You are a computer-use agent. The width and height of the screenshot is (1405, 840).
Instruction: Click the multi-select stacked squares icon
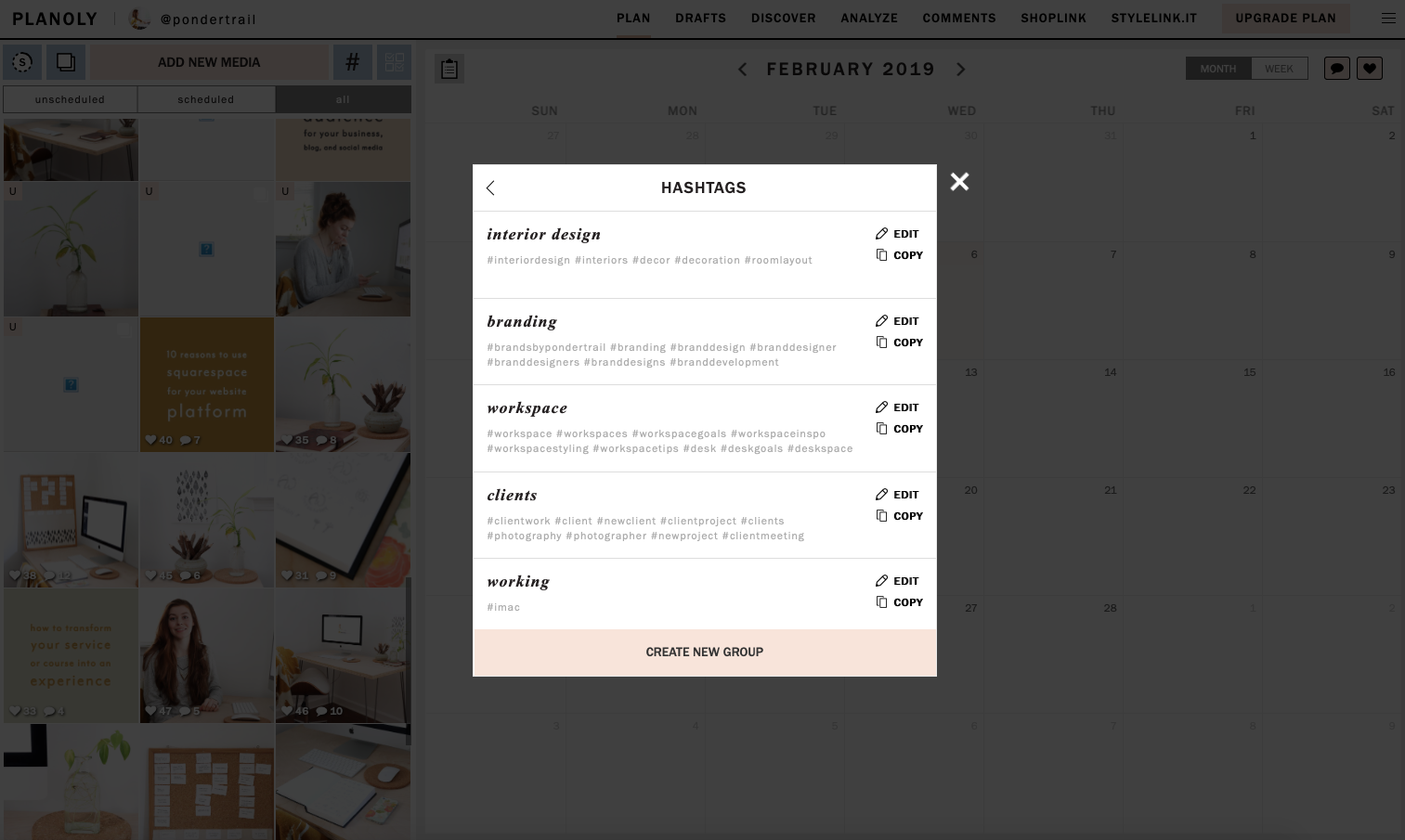tap(66, 62)
